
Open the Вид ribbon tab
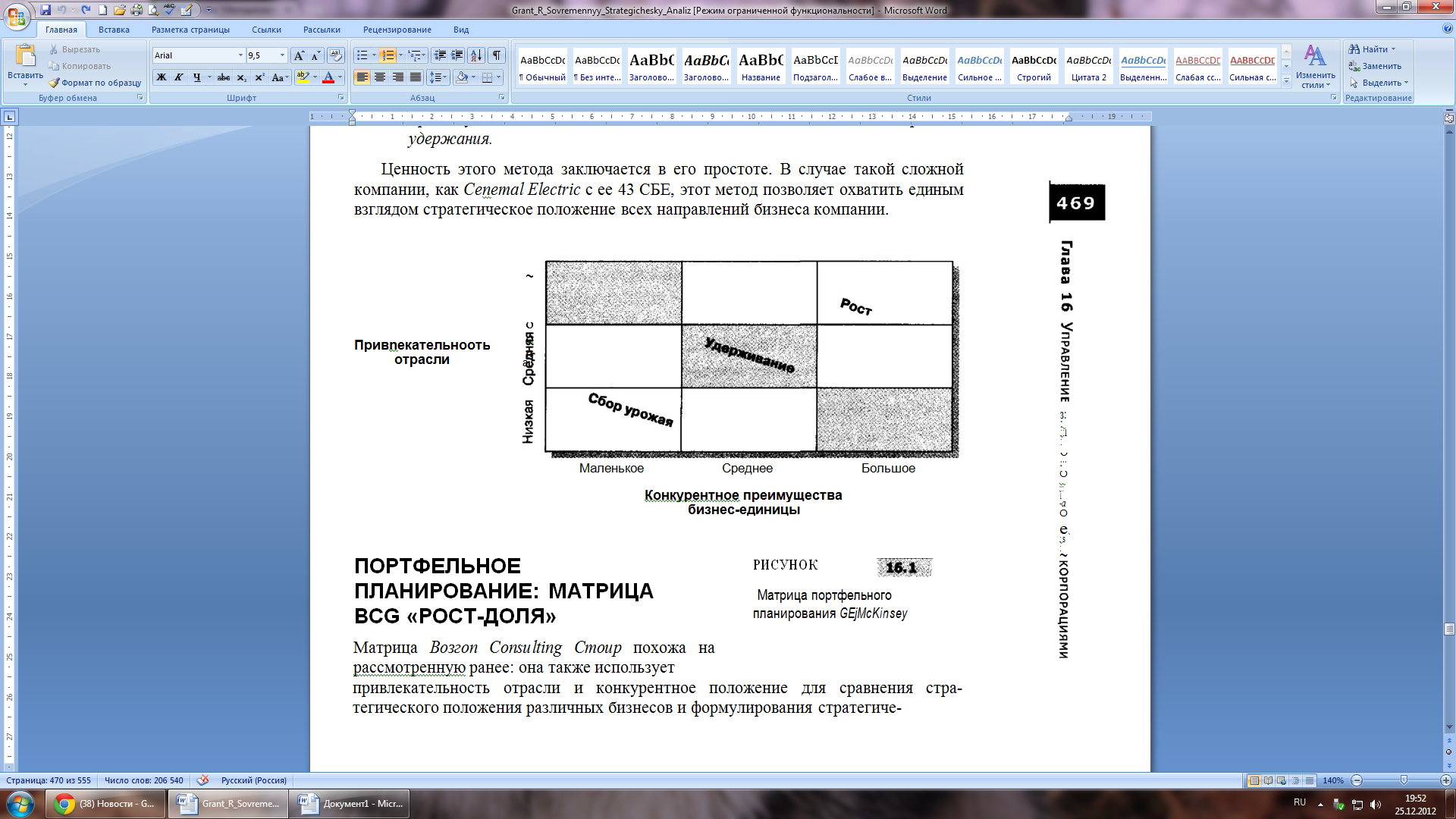click(461, 30)
